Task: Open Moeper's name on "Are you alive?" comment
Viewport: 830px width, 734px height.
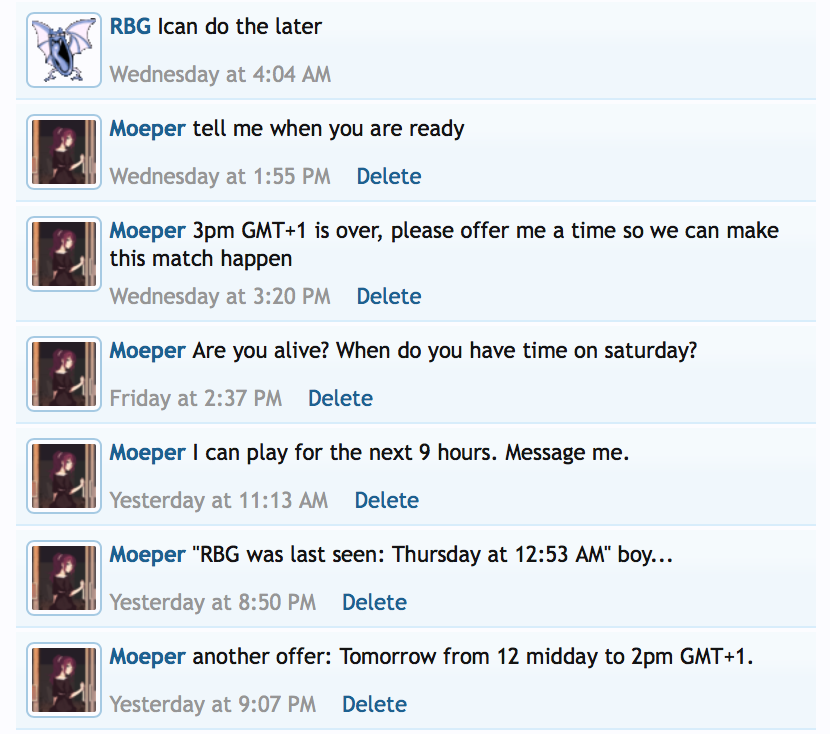Action: 147,351
